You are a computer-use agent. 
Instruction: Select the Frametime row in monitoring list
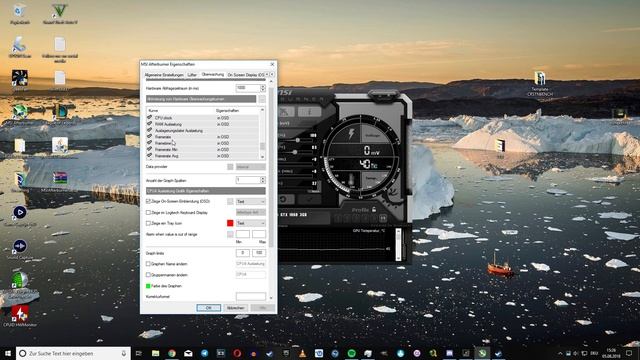point(203,143)
